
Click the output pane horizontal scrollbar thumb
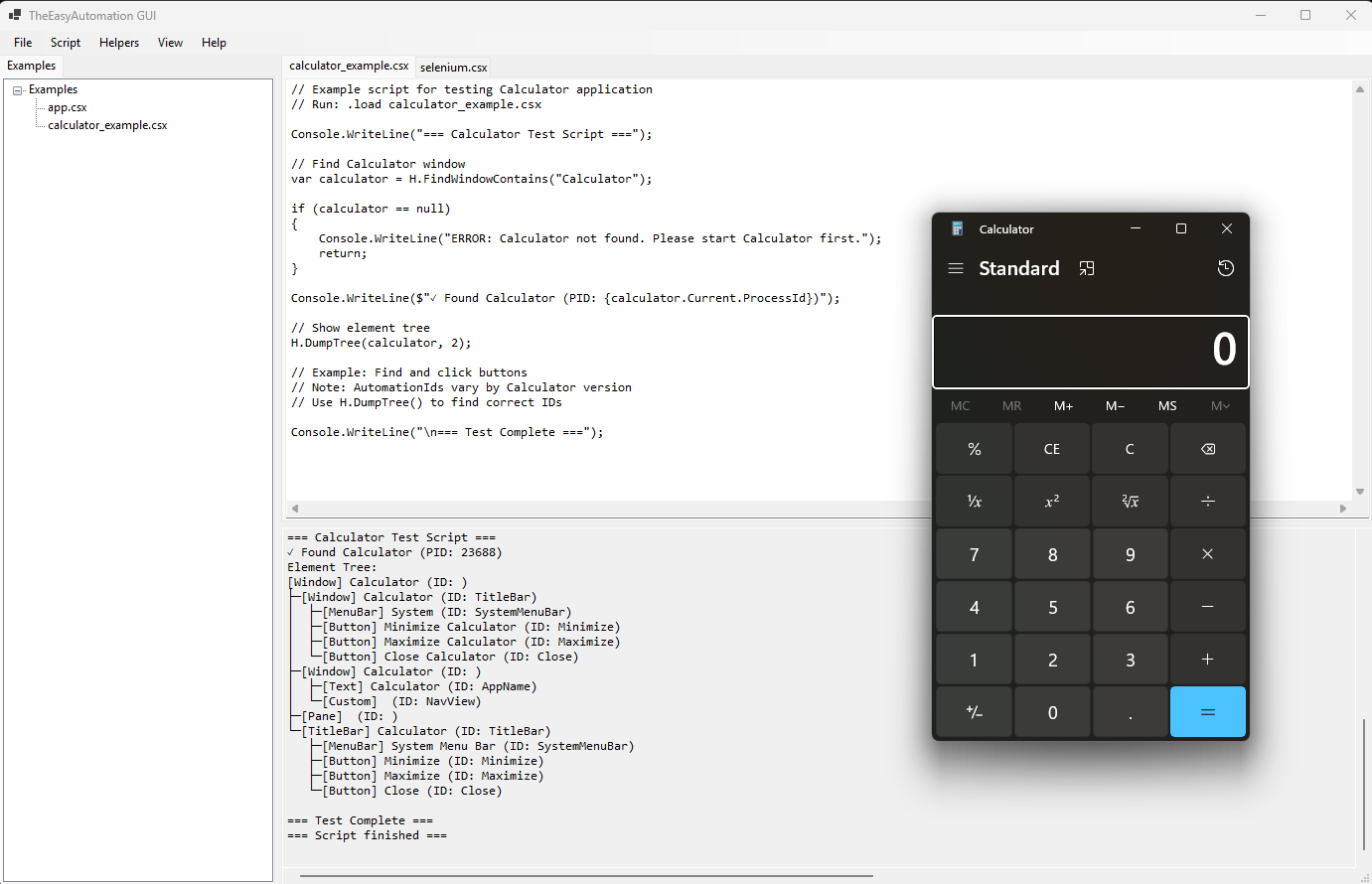pos(586,876)
